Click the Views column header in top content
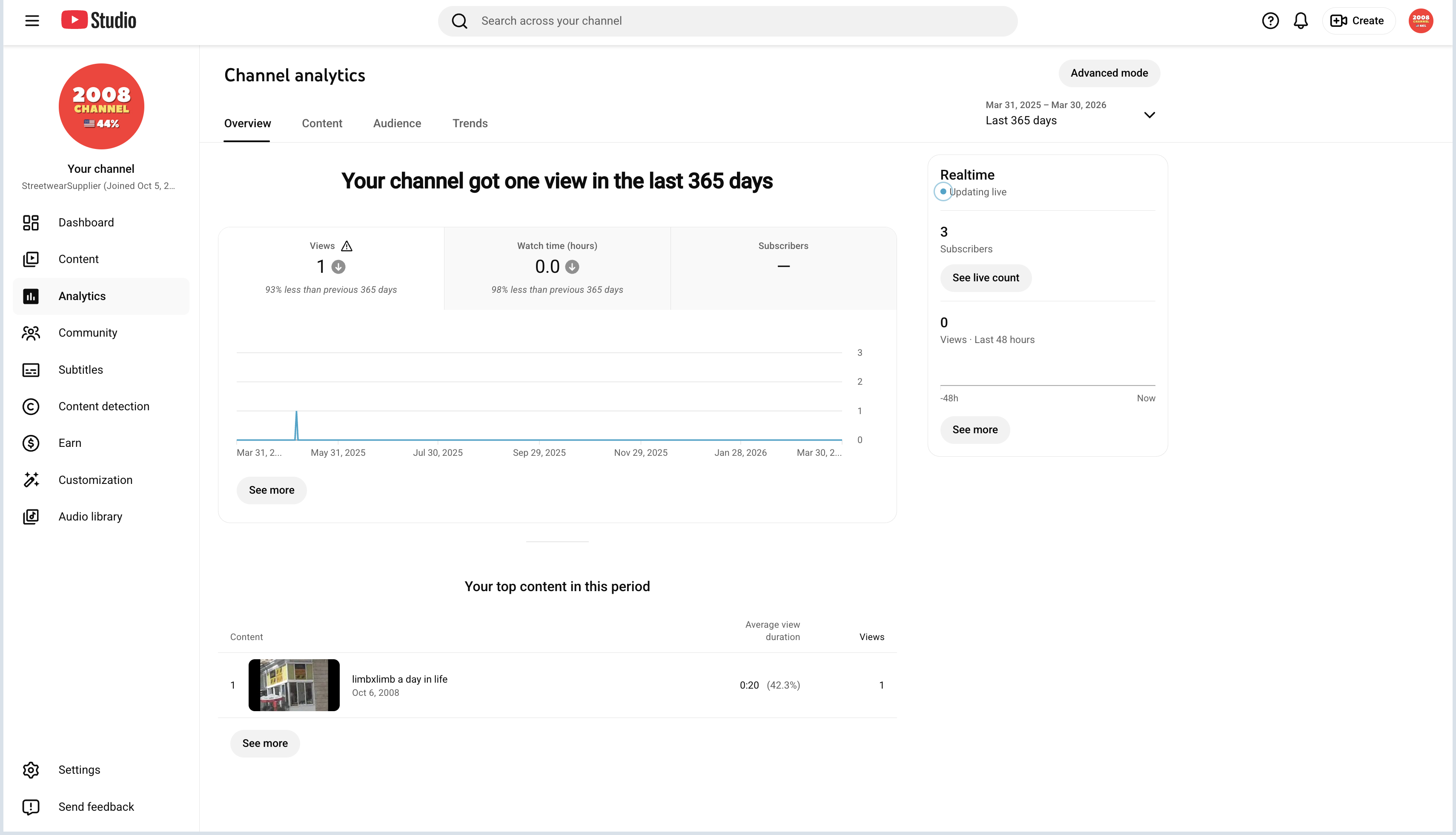Image resolution: width=1456 pixels, height=835 pixels. coord(871,637)
